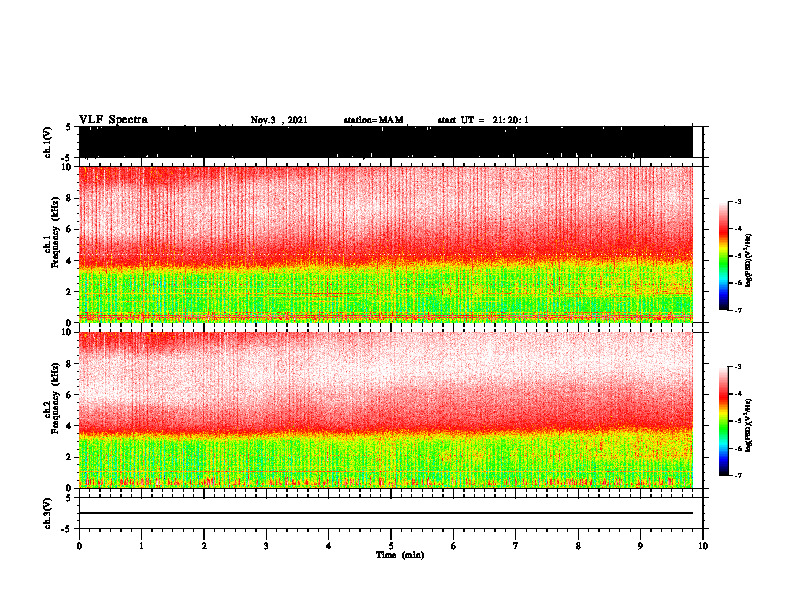
Task: Click the 10 kHz tick on ch.1 frequency axis
Action: point(68,167)
